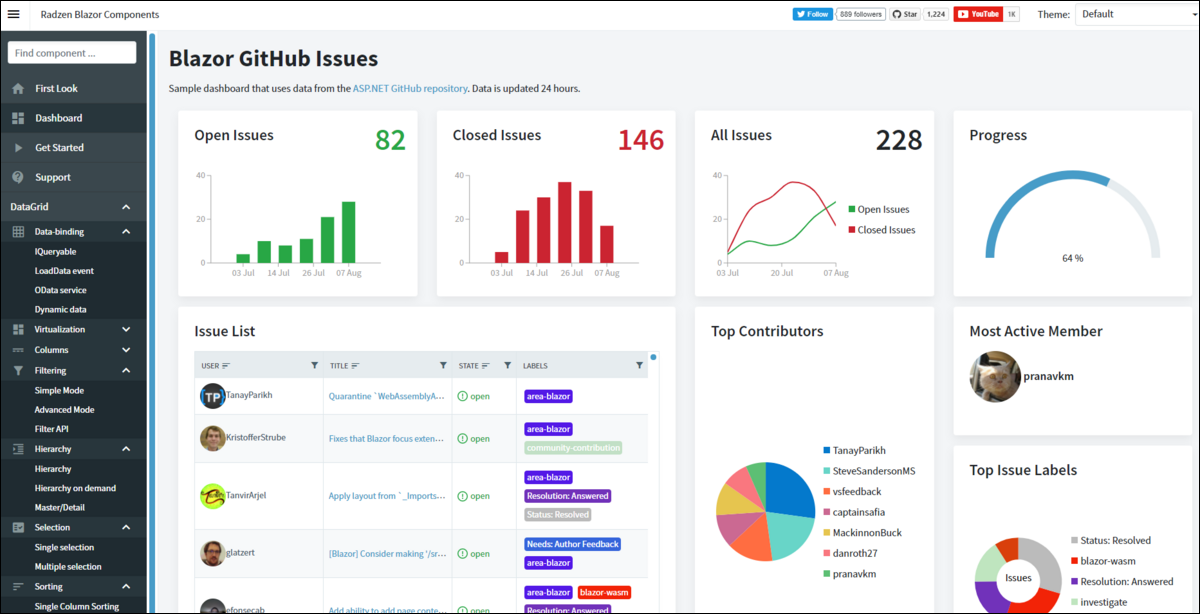
Task: Select Advanced Mode filtering item
Action: tap(64, 410)
